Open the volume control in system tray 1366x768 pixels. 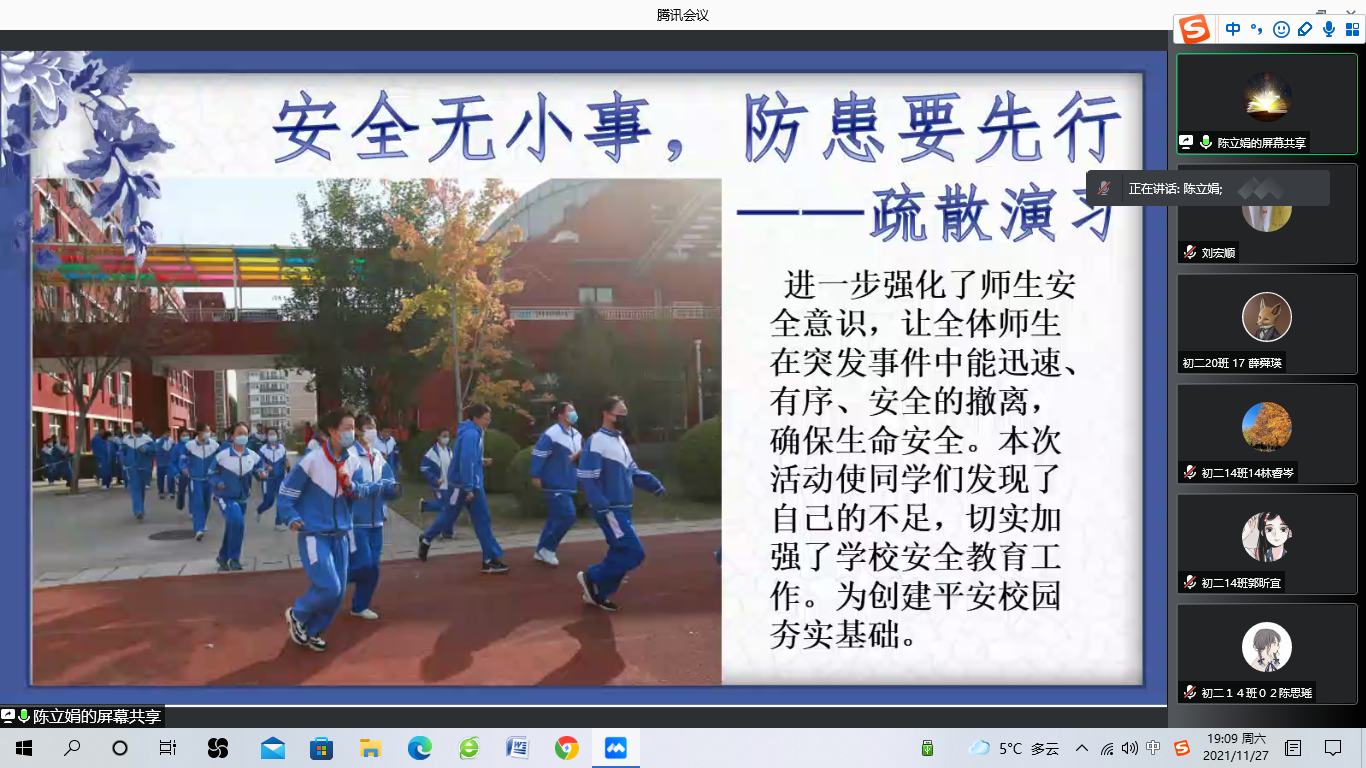(x=1130, y=748)
